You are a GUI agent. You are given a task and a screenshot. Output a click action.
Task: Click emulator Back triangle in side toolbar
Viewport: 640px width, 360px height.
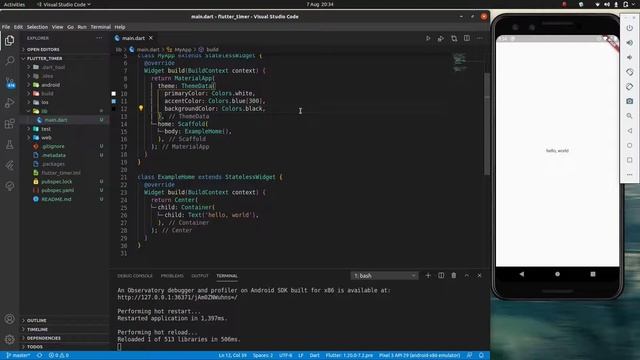[x=629, y=131]
